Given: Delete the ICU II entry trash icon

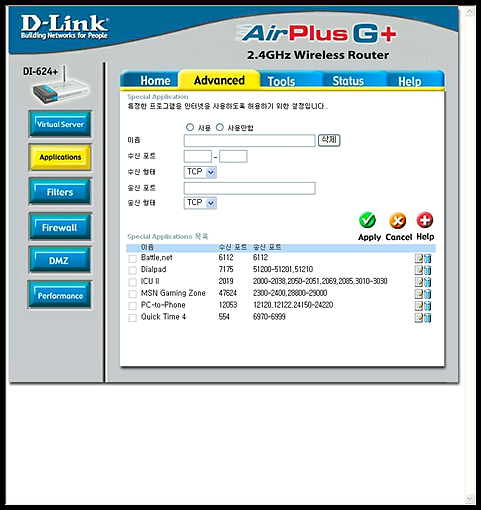Looking at the screenshot, I should point(427,282).
